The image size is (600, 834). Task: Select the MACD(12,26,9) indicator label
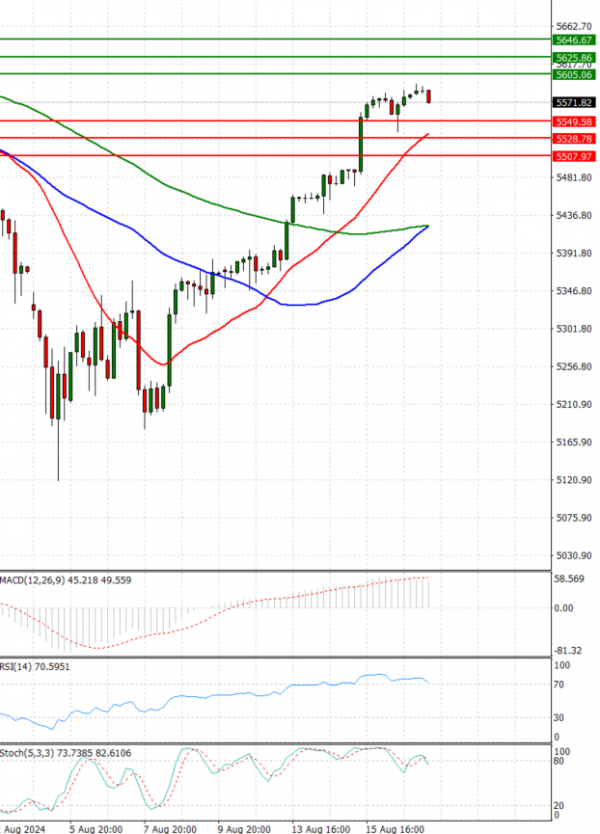pyautogui.click(x=65, y=580)
